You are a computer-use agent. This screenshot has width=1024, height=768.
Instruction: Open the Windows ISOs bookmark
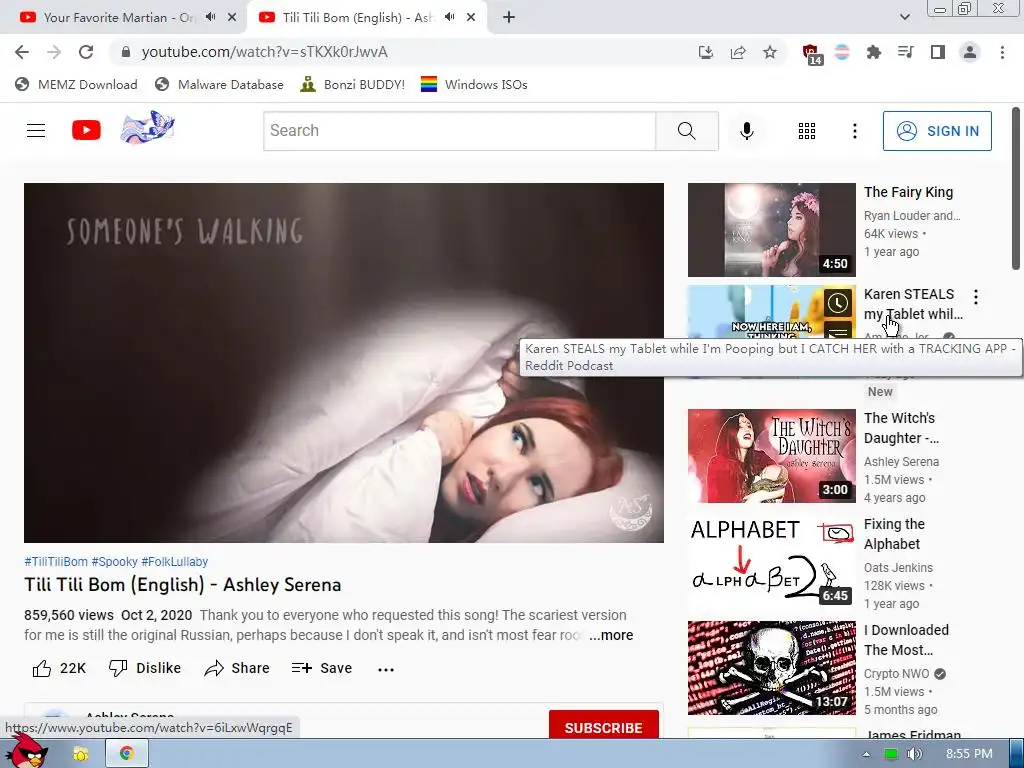coord(474,84)
